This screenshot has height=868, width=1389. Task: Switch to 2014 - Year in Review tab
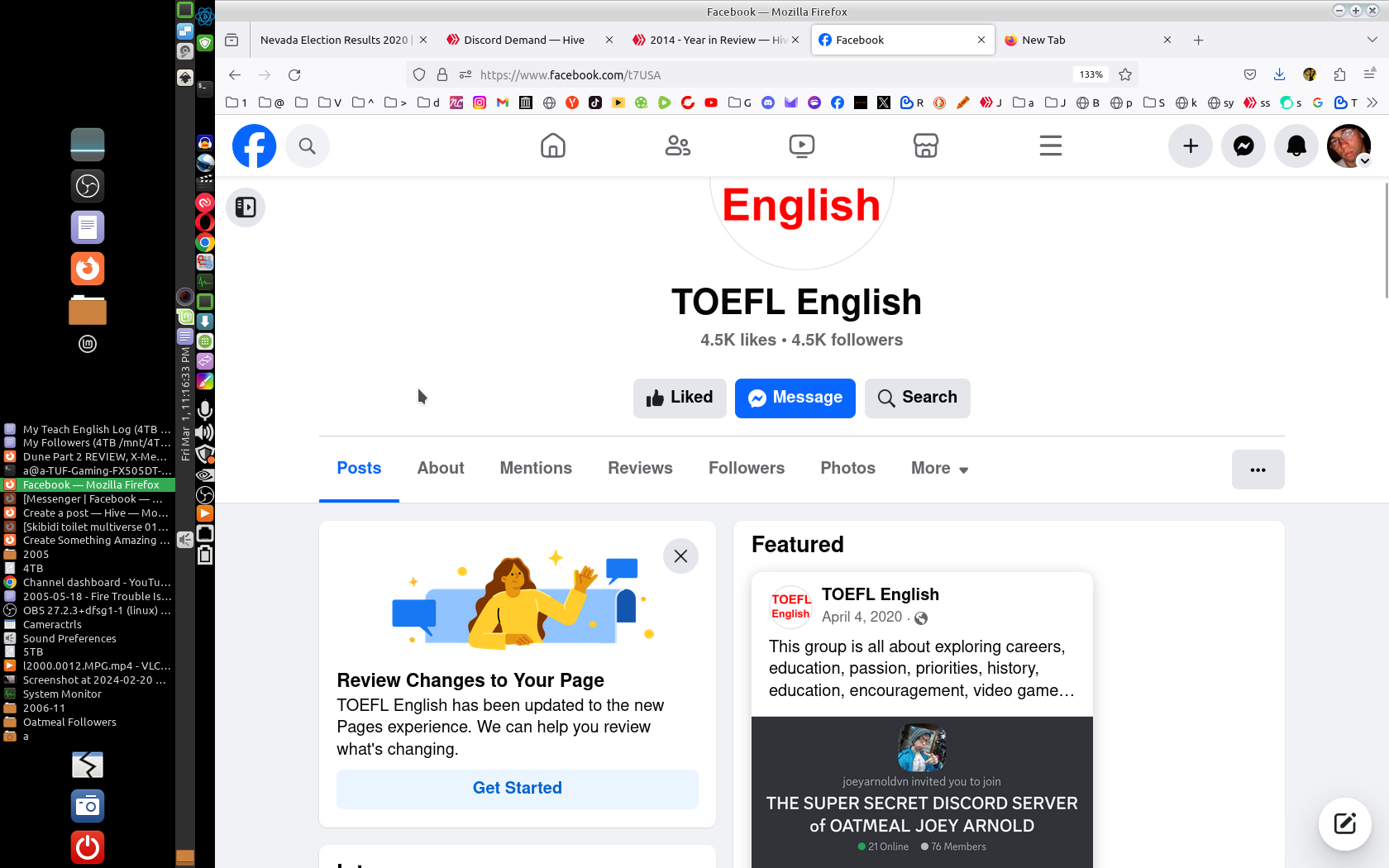pos(711,40)
